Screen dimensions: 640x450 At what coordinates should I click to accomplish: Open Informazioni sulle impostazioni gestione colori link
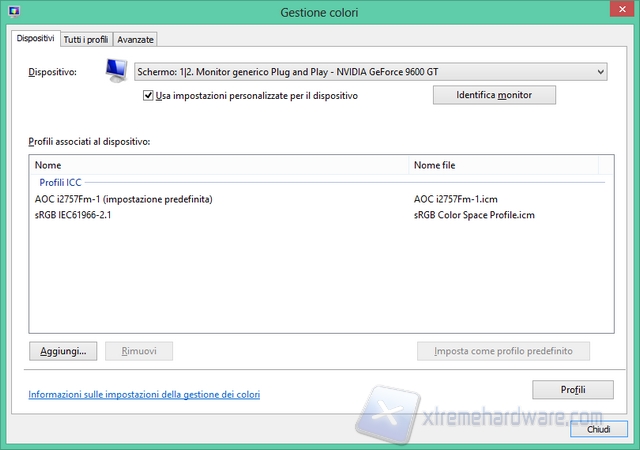coord(144,395)
